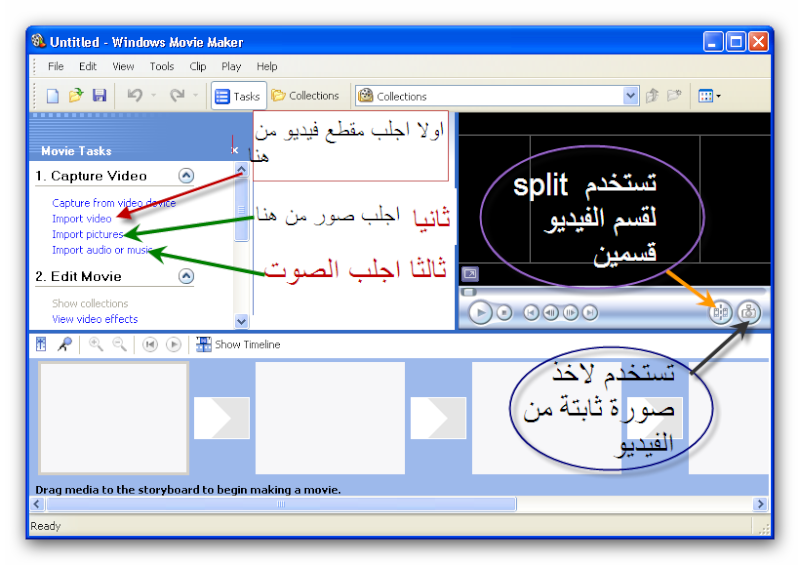
Task: Open the Play menu
Action: pos(231,66)
